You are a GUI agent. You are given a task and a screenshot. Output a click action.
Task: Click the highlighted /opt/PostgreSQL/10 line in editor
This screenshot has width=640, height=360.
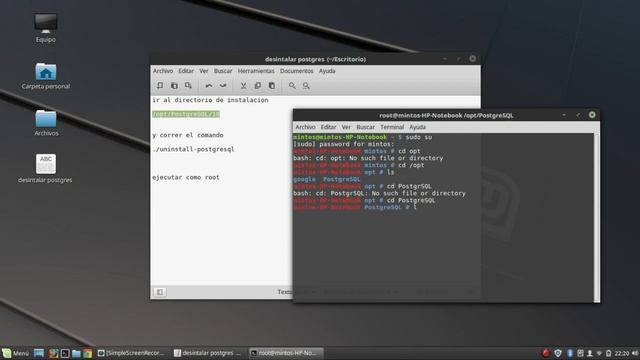186,114
